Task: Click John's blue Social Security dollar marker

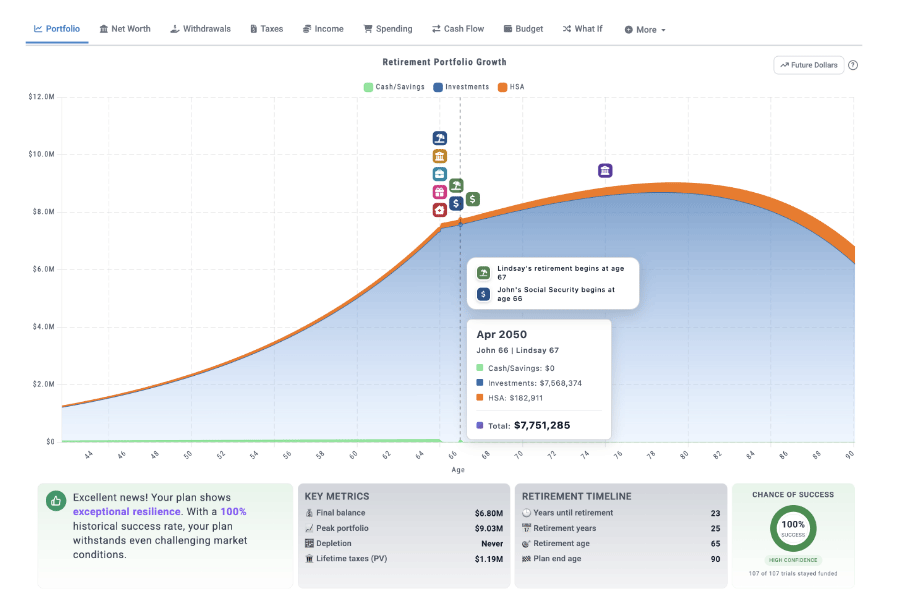Action: pyautogui.click(x=456, y=202)
